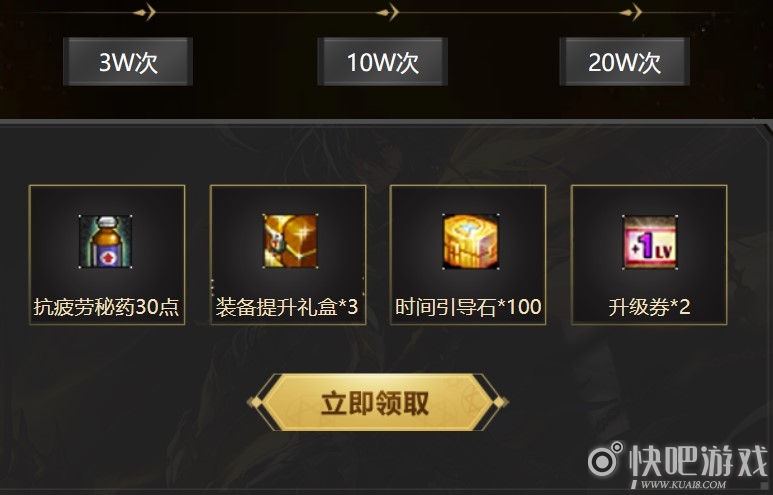Click the golden time guide stone icon

coord(471,242)
